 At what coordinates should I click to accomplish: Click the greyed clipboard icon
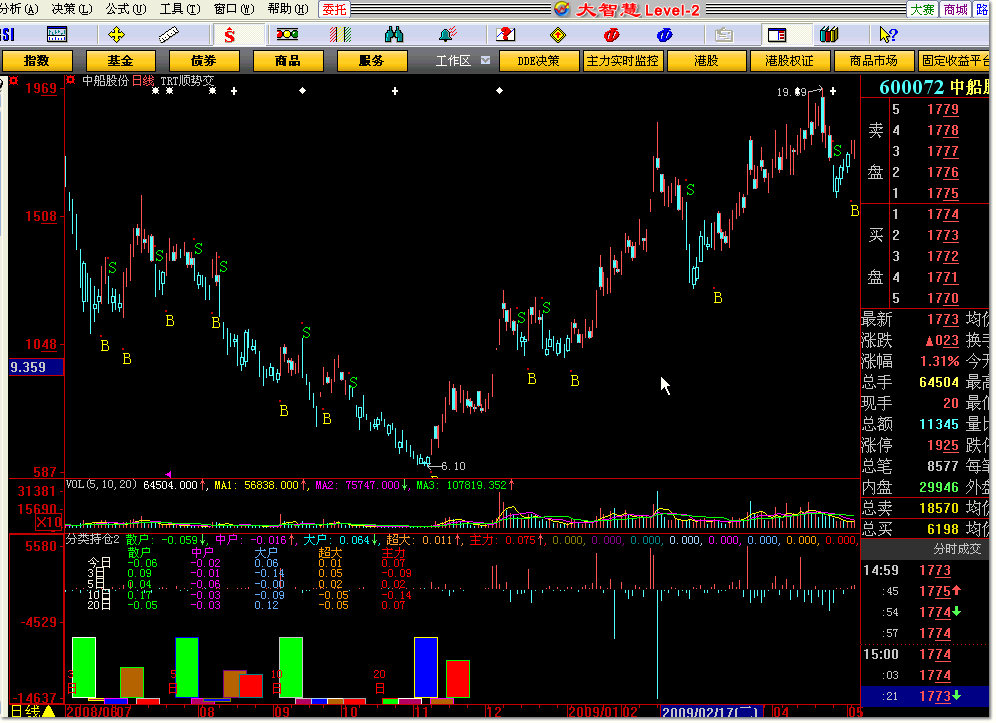pos(723,34)
